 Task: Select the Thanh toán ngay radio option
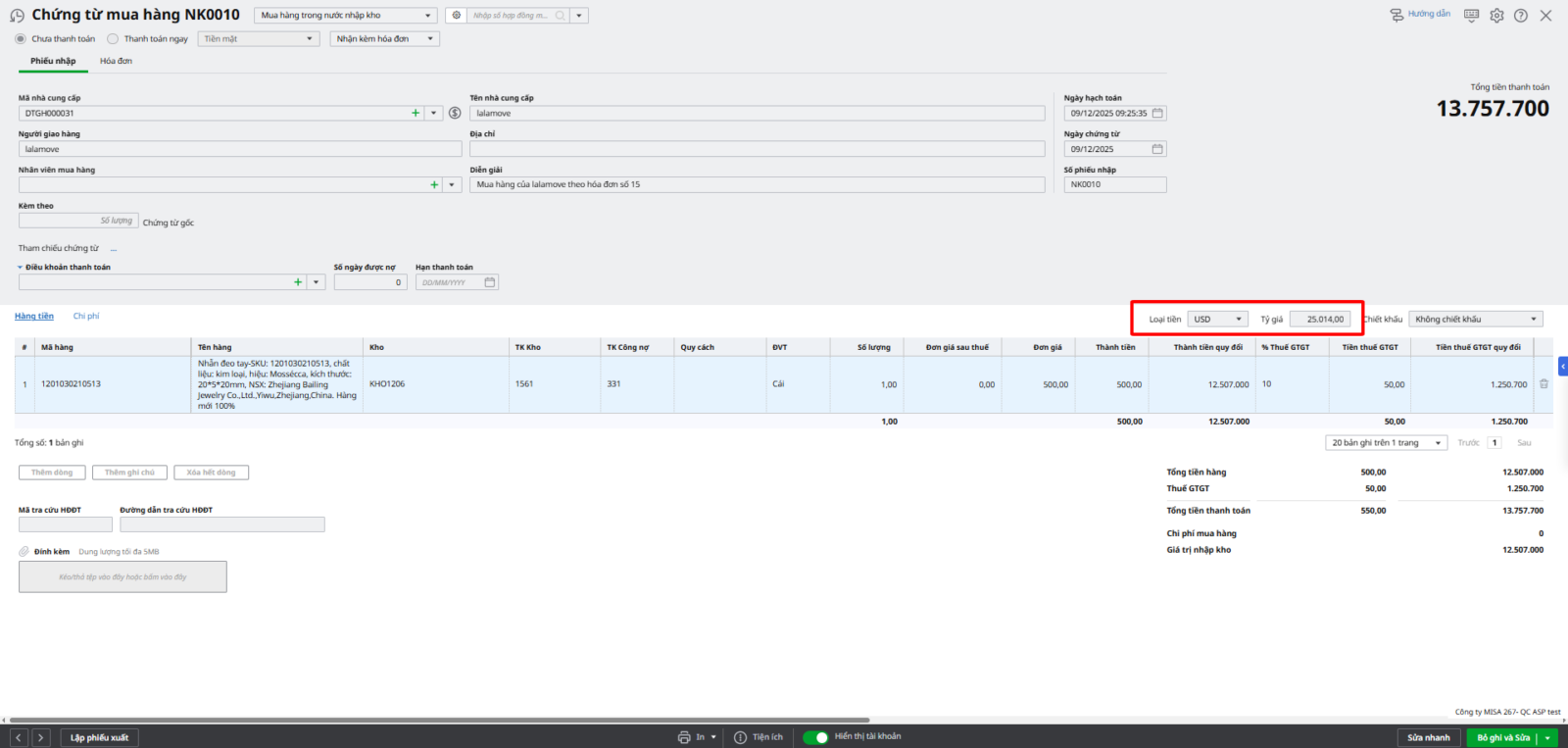(113, 39)
